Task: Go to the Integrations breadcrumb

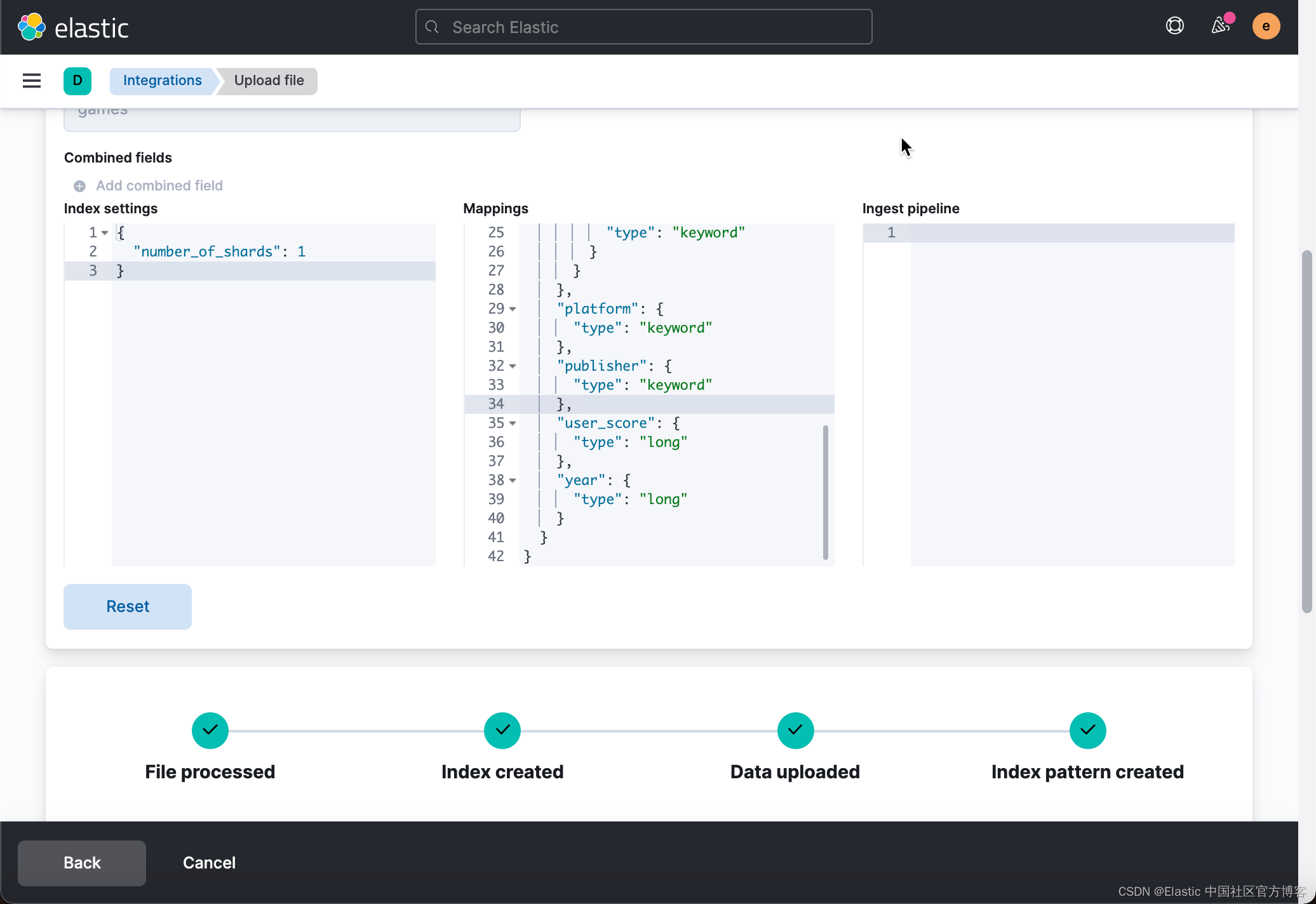Action: pos(162,81)
